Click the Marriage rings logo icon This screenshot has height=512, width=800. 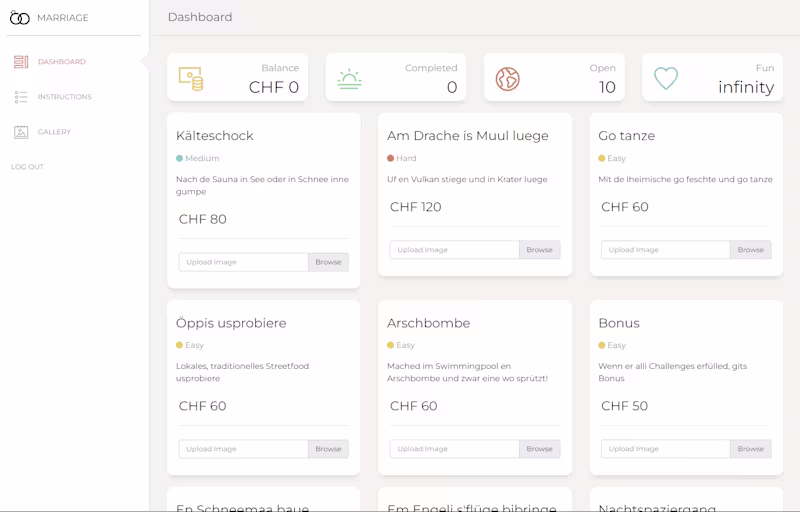coord(20,17)
